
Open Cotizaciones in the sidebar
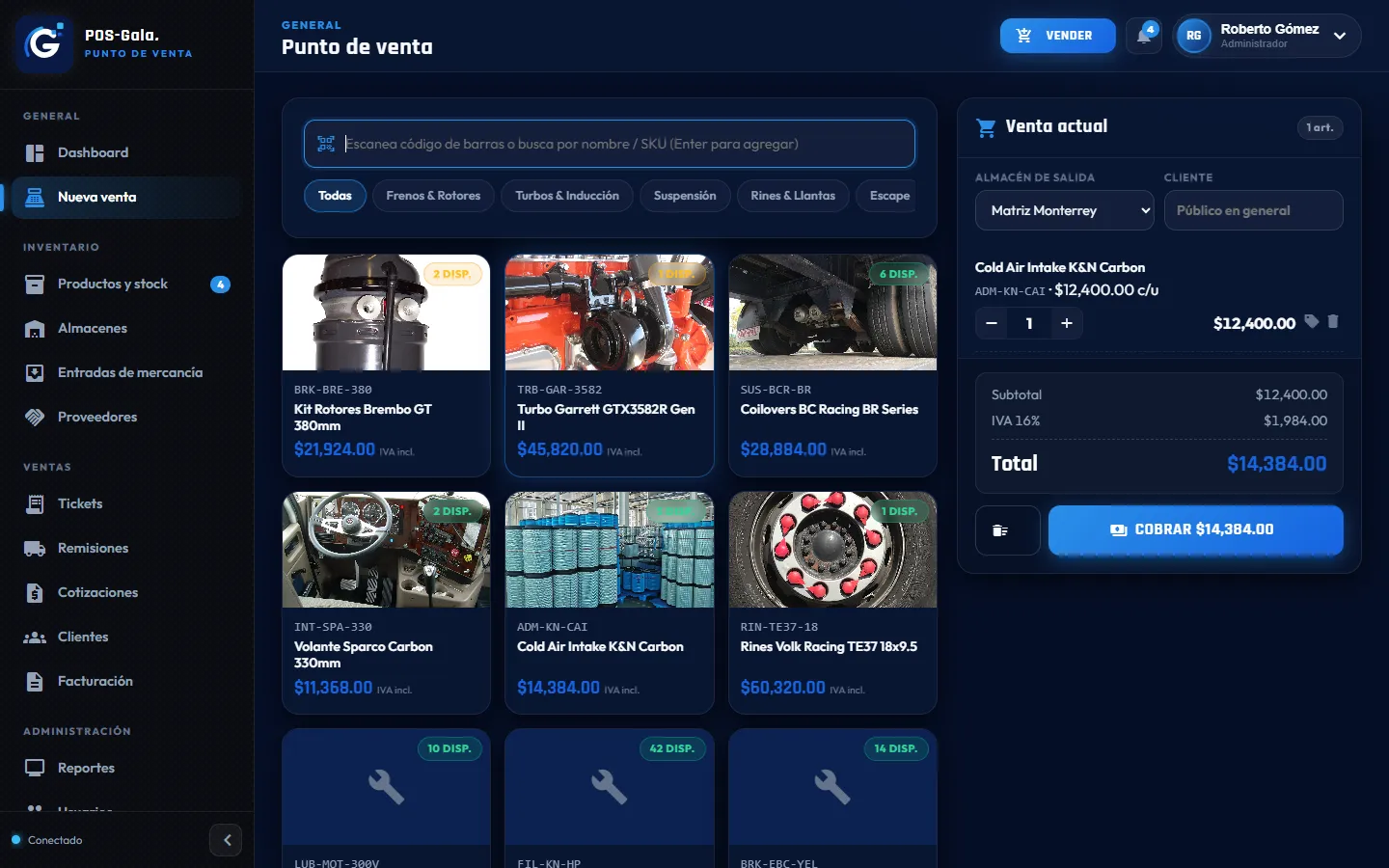tap(126, 592)
